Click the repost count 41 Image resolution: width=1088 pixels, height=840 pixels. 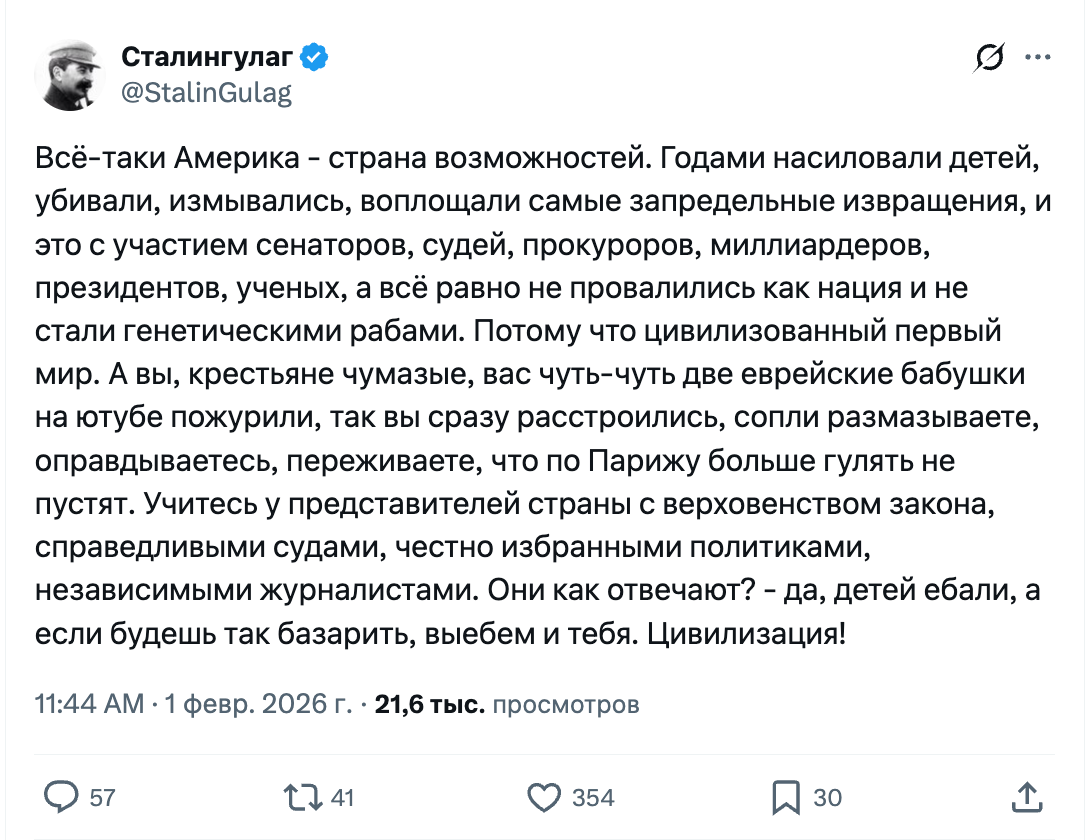point(342,798)
